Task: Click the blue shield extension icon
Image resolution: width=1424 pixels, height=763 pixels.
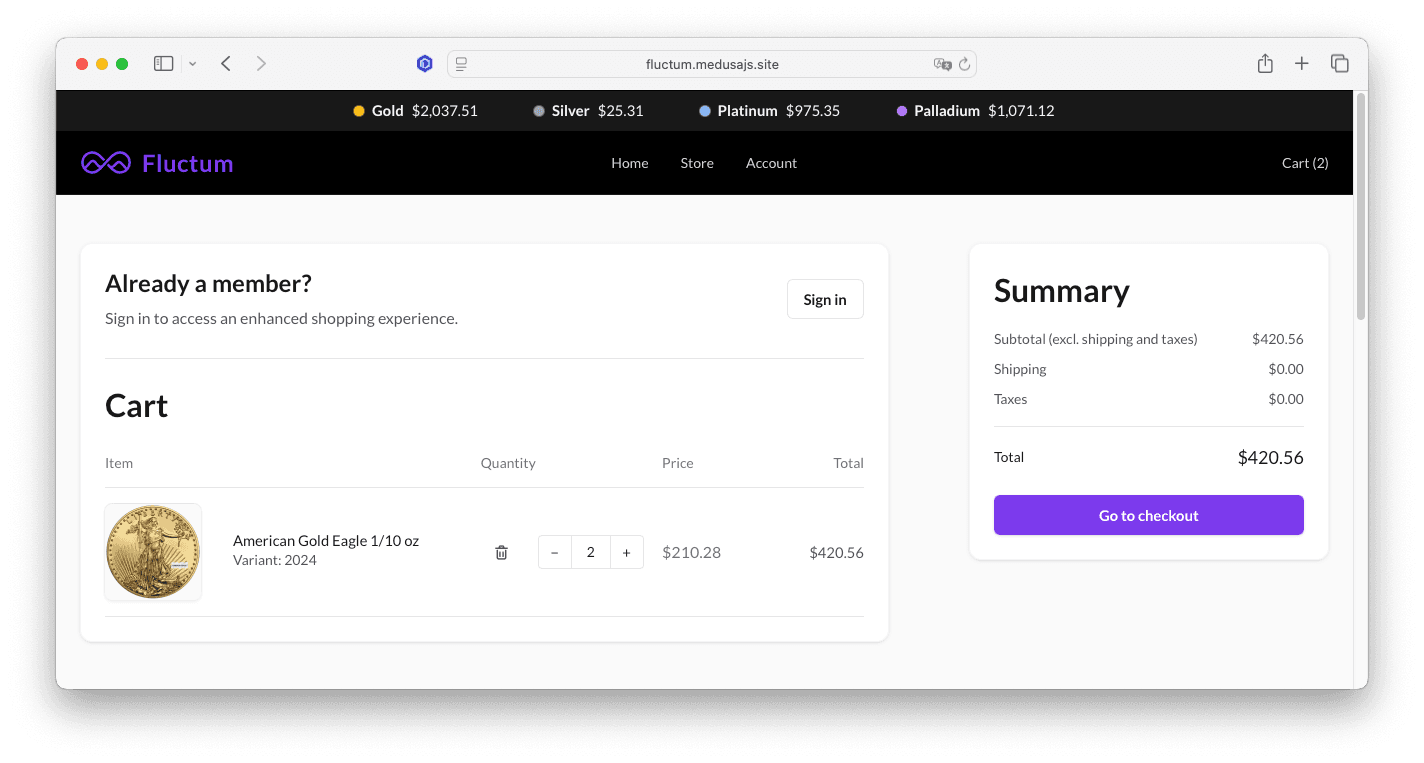Action: (425, 63)
